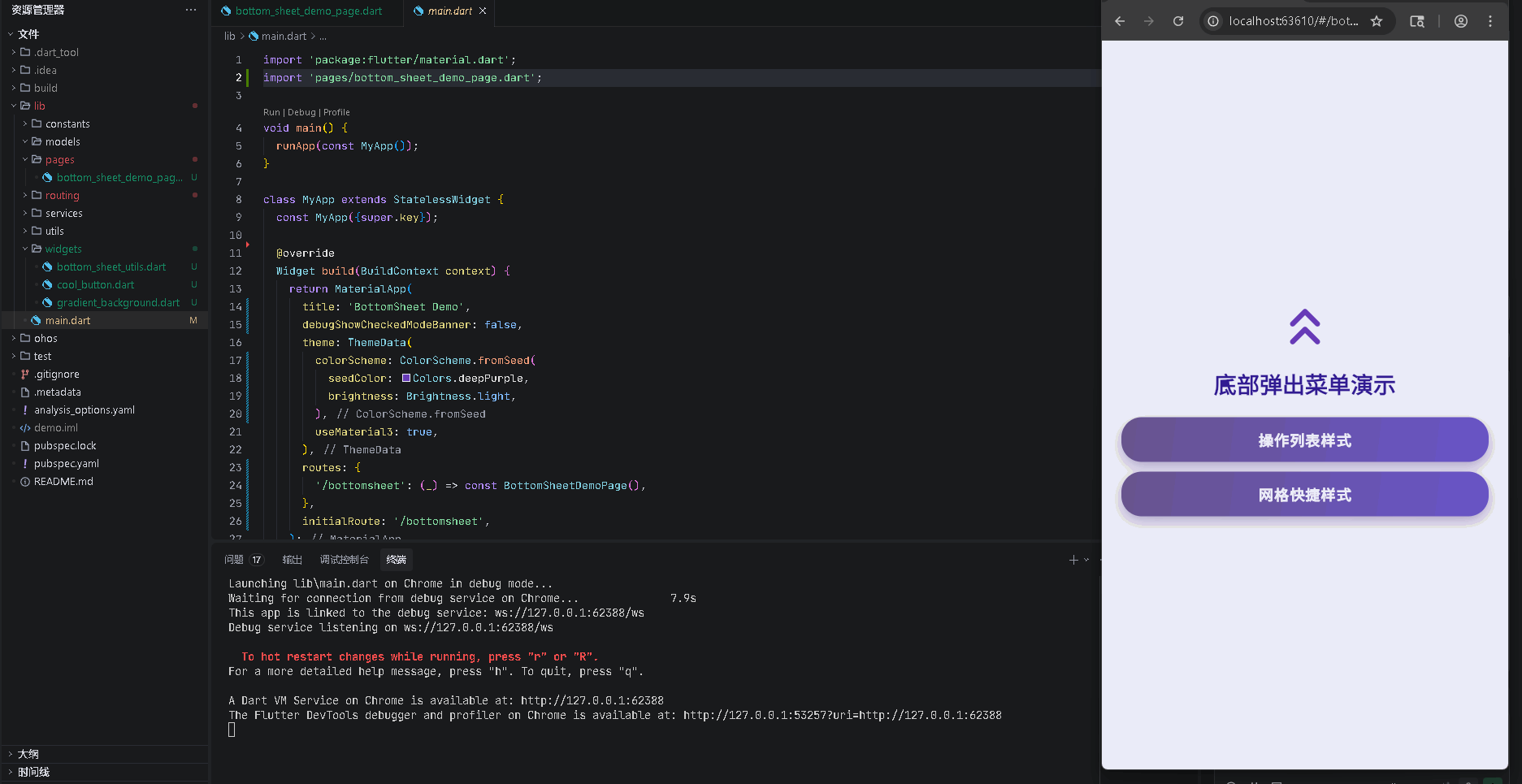View site information icon in address bar
Viewport: 1522px width, 784px height.
click(x=1213, y=21)
